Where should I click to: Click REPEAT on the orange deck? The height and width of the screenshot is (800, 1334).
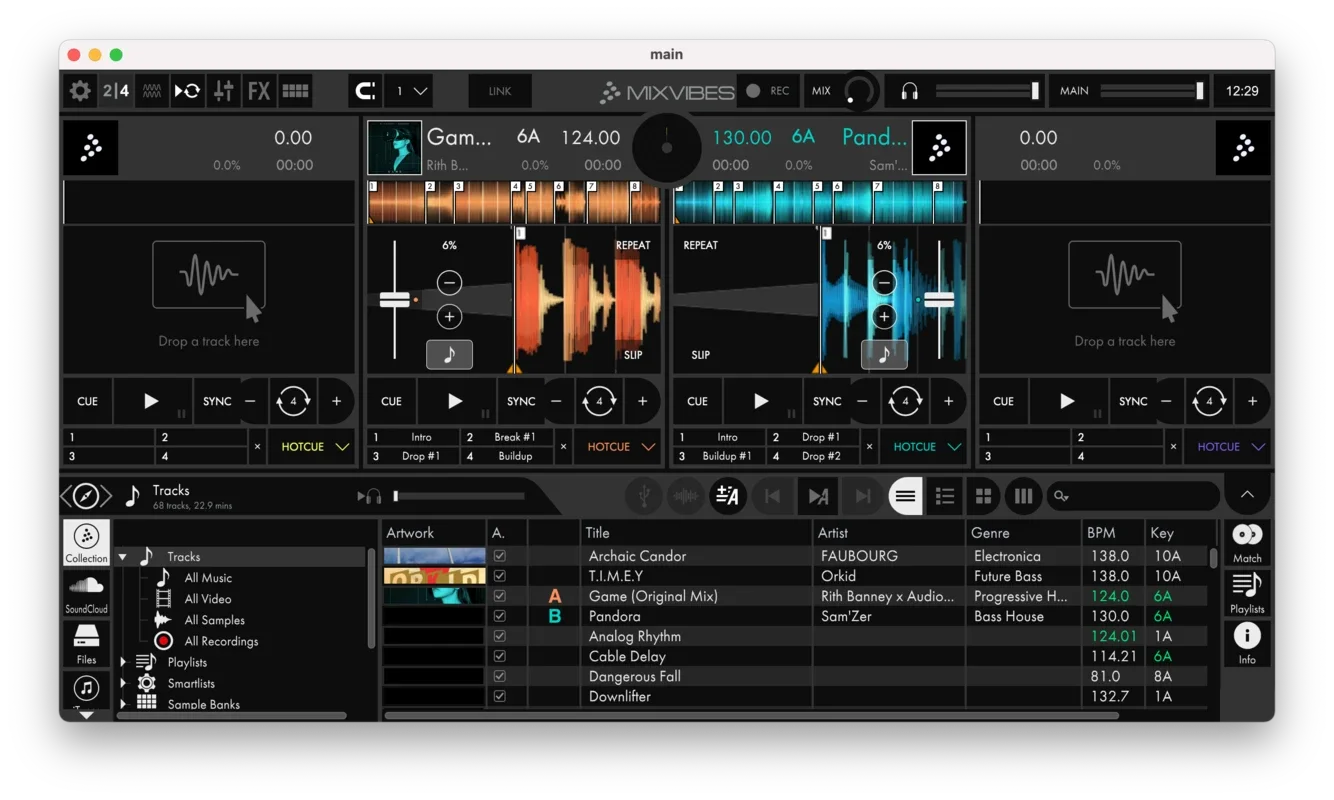(632, 245)
